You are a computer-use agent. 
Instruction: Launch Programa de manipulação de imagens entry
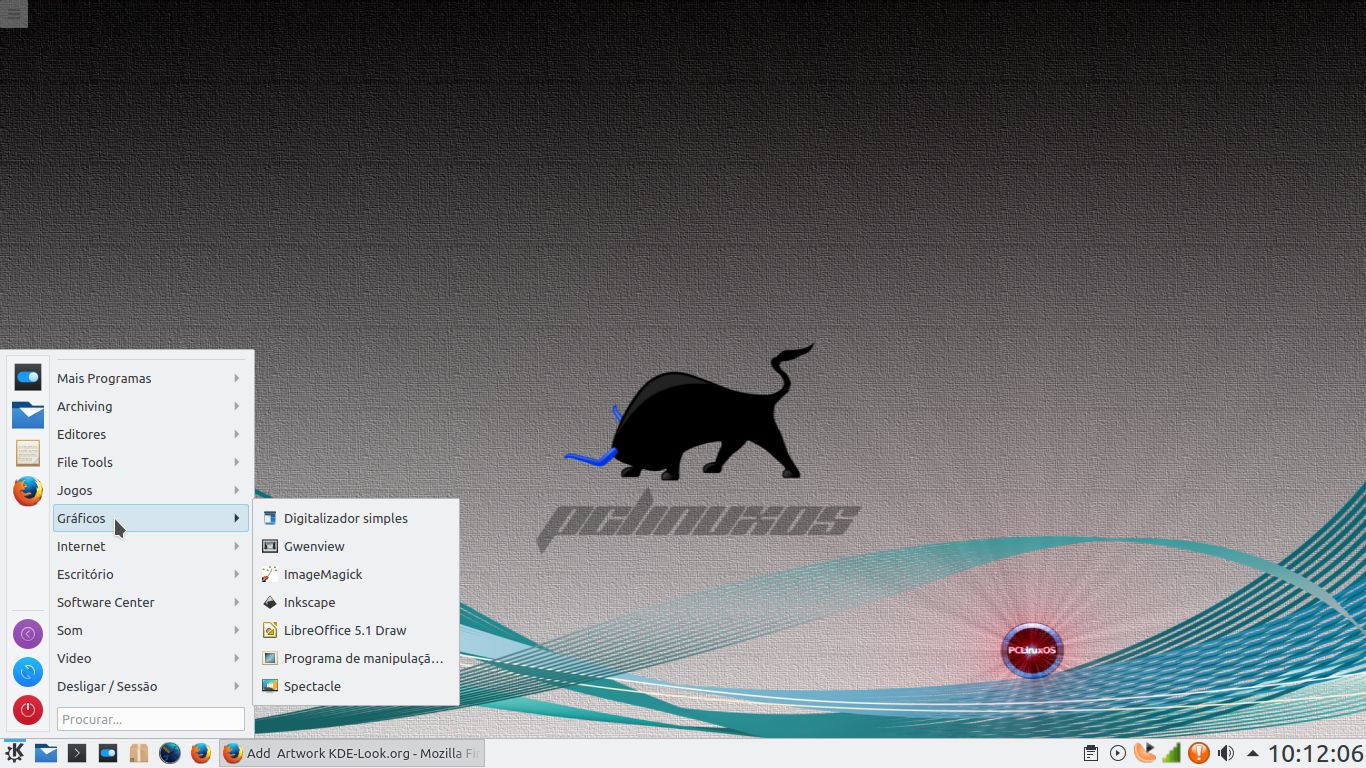pyautogui.click(x=357, y=658)
